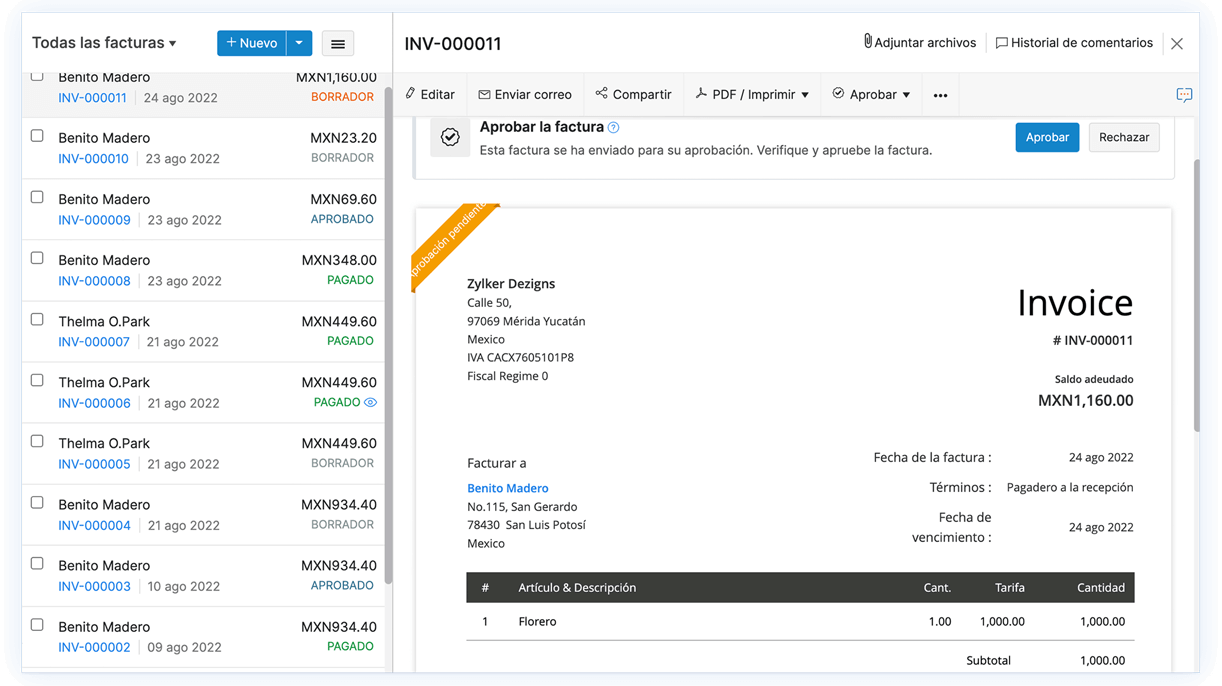
Task: Click Enviar correo in the toolbar
Action: click(x=525, y=94)
